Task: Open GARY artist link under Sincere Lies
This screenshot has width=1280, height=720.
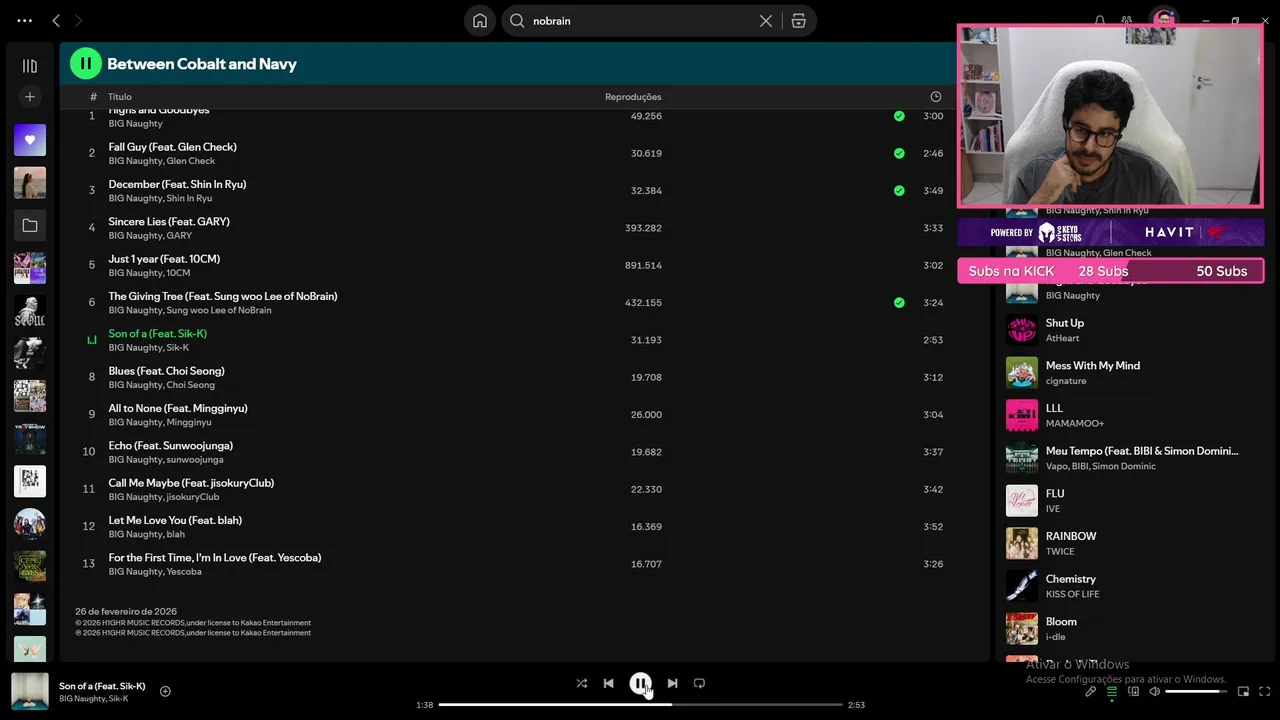Action: coord(179,236)
